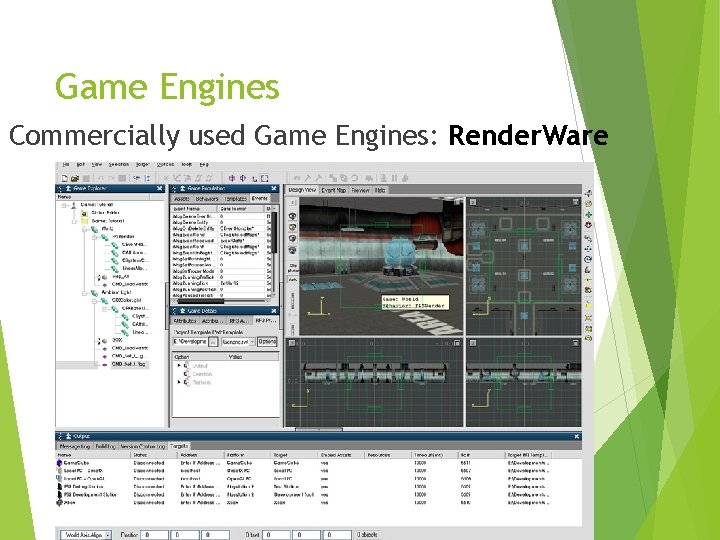
Task: Switch to the Design View tab
Action: [302, 190]
